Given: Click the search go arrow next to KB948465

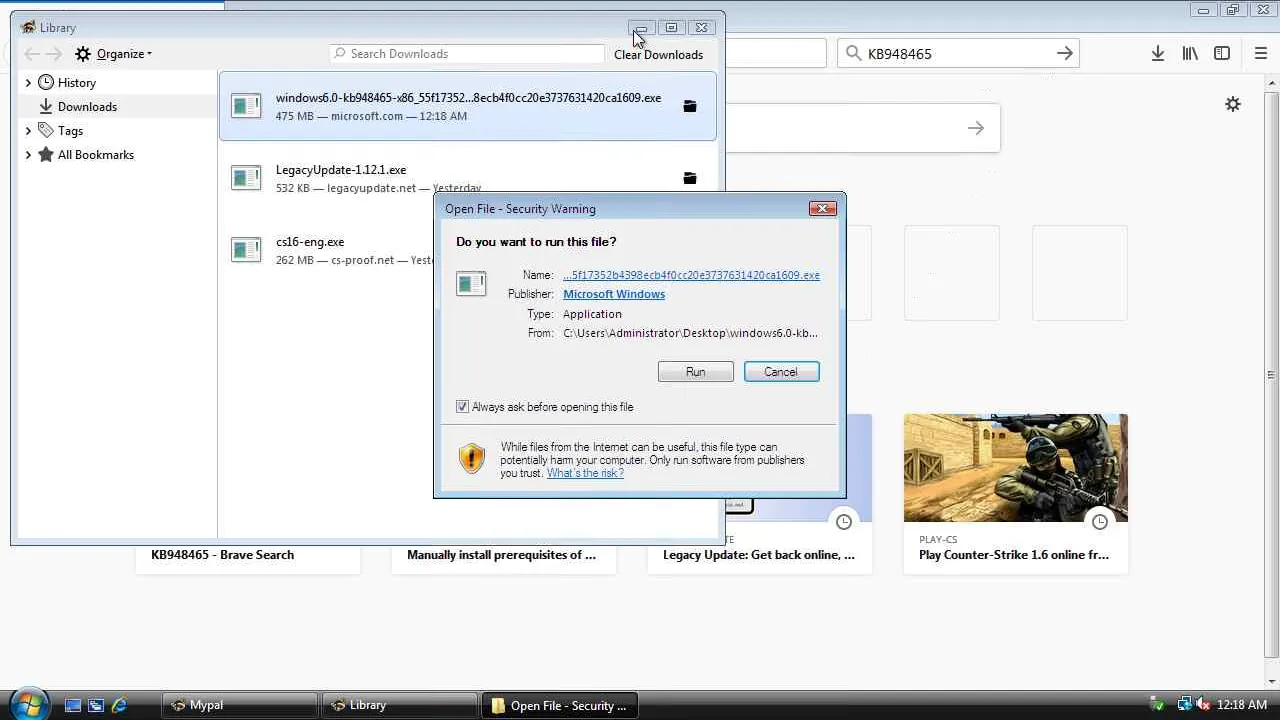Looking at the screenshot, I should tap(1064, 54).
